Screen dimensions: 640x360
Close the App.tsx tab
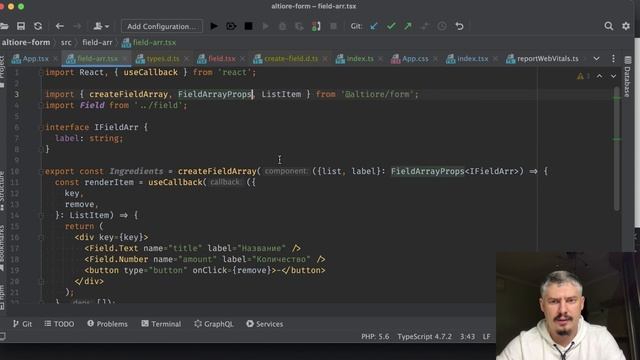[56, 59]
